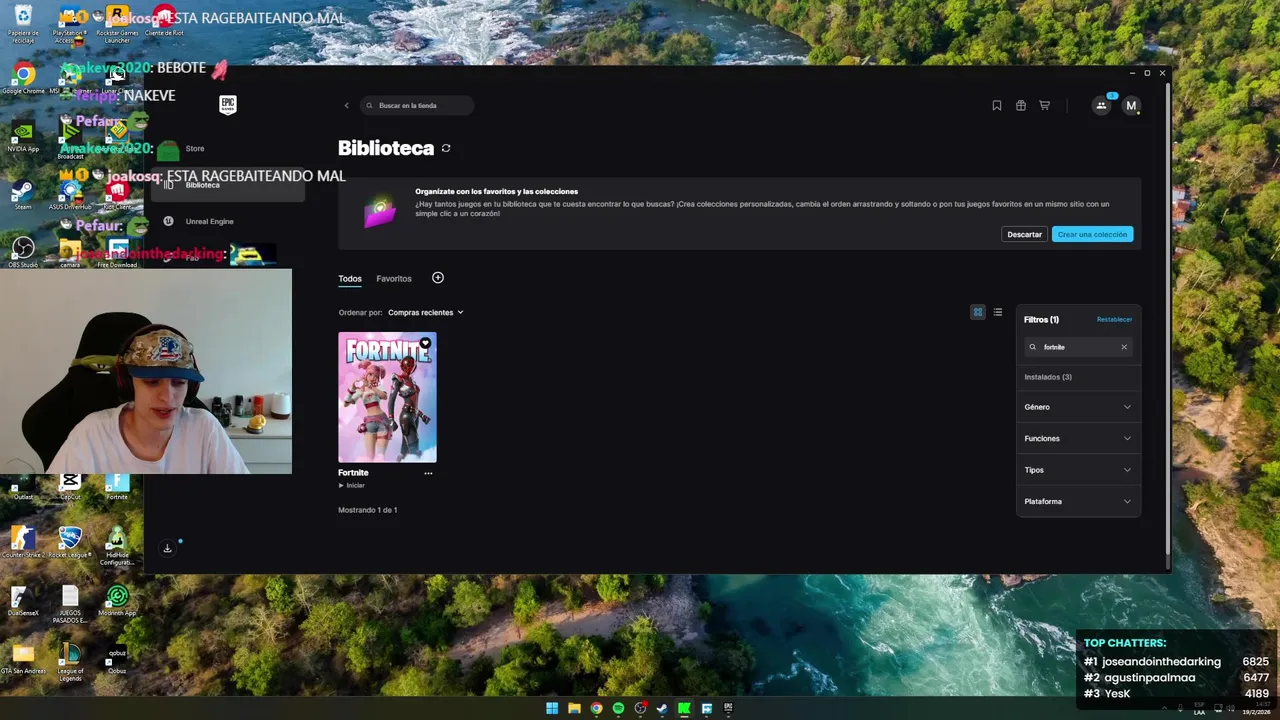Viewport: 1280px width, 720px height.
Task: Click the Fortnite title text
Action: [353, 473]
